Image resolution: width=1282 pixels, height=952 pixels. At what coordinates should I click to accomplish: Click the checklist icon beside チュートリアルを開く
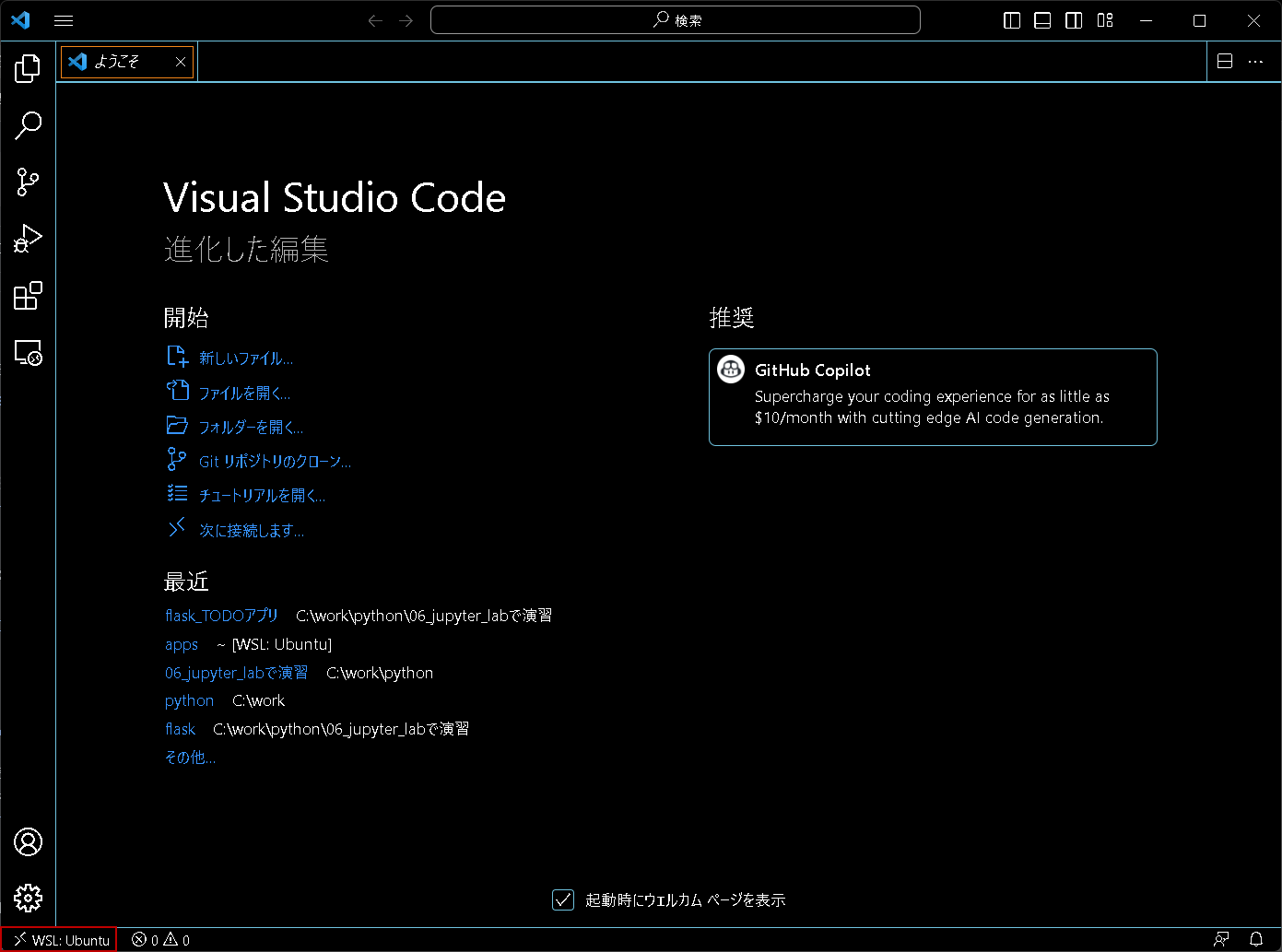177,494
